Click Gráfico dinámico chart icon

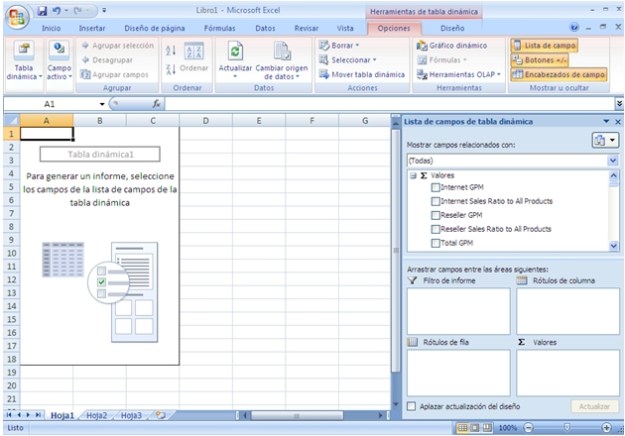(422, 46)
